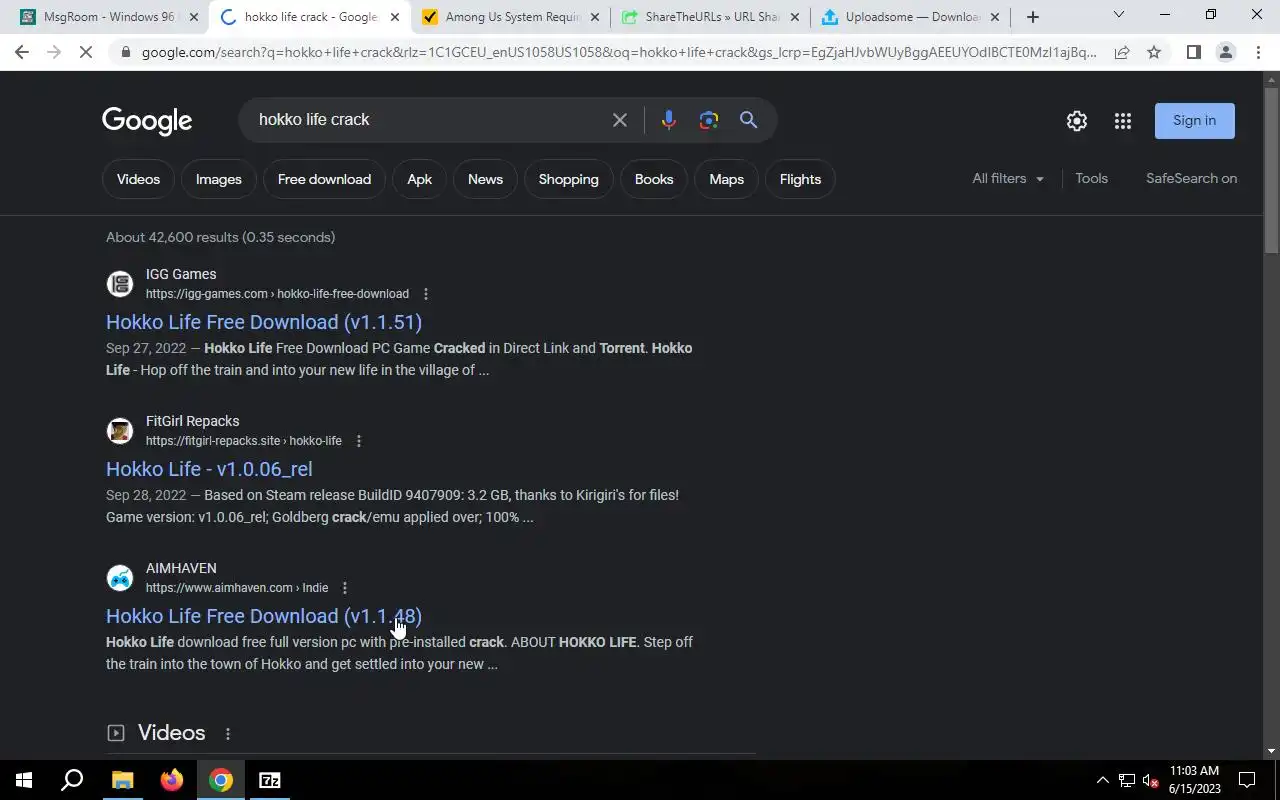Open Hokko Life Free Download (v1.1.48) link
The height and width of the screenshot is (800, 1280).
coord(264,616)
